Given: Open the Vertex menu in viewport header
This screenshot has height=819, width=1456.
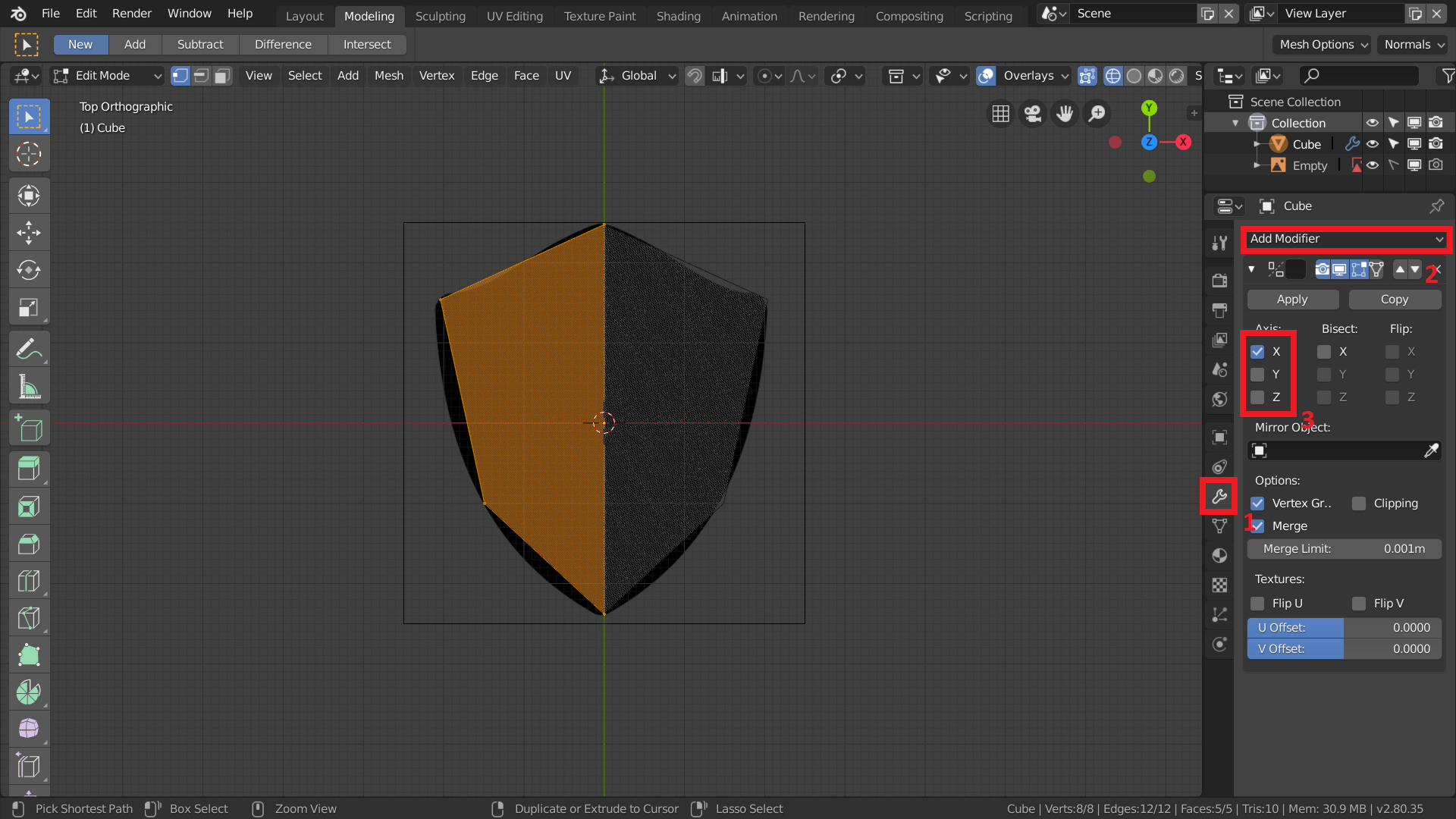Looking at the screenshot, I should pyautogui.click(x=437, y=76).
